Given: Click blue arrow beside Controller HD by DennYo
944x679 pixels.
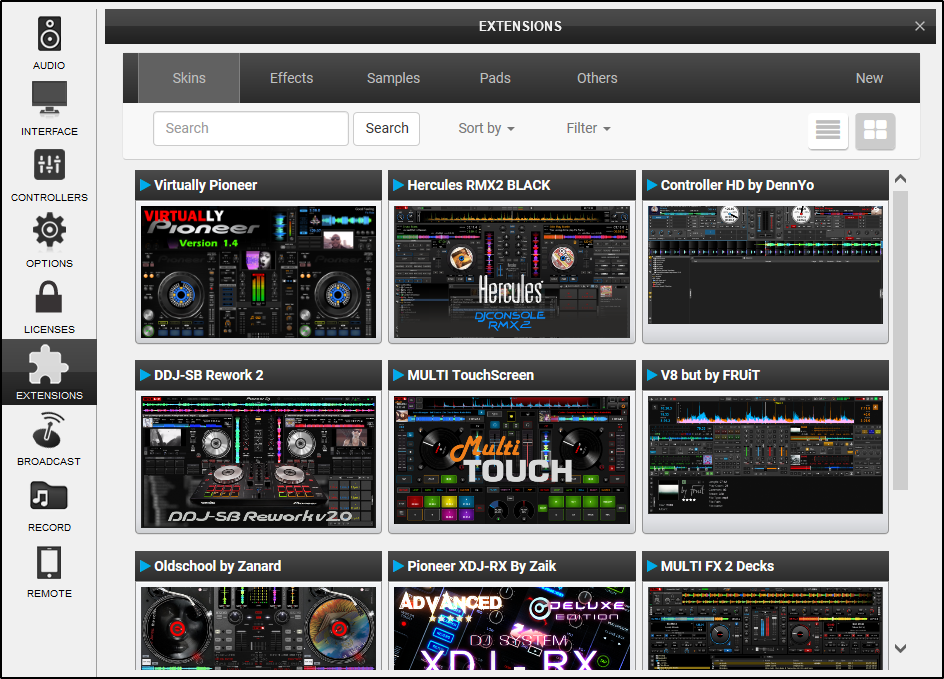Looking at the screenshot, I should 652,185.
